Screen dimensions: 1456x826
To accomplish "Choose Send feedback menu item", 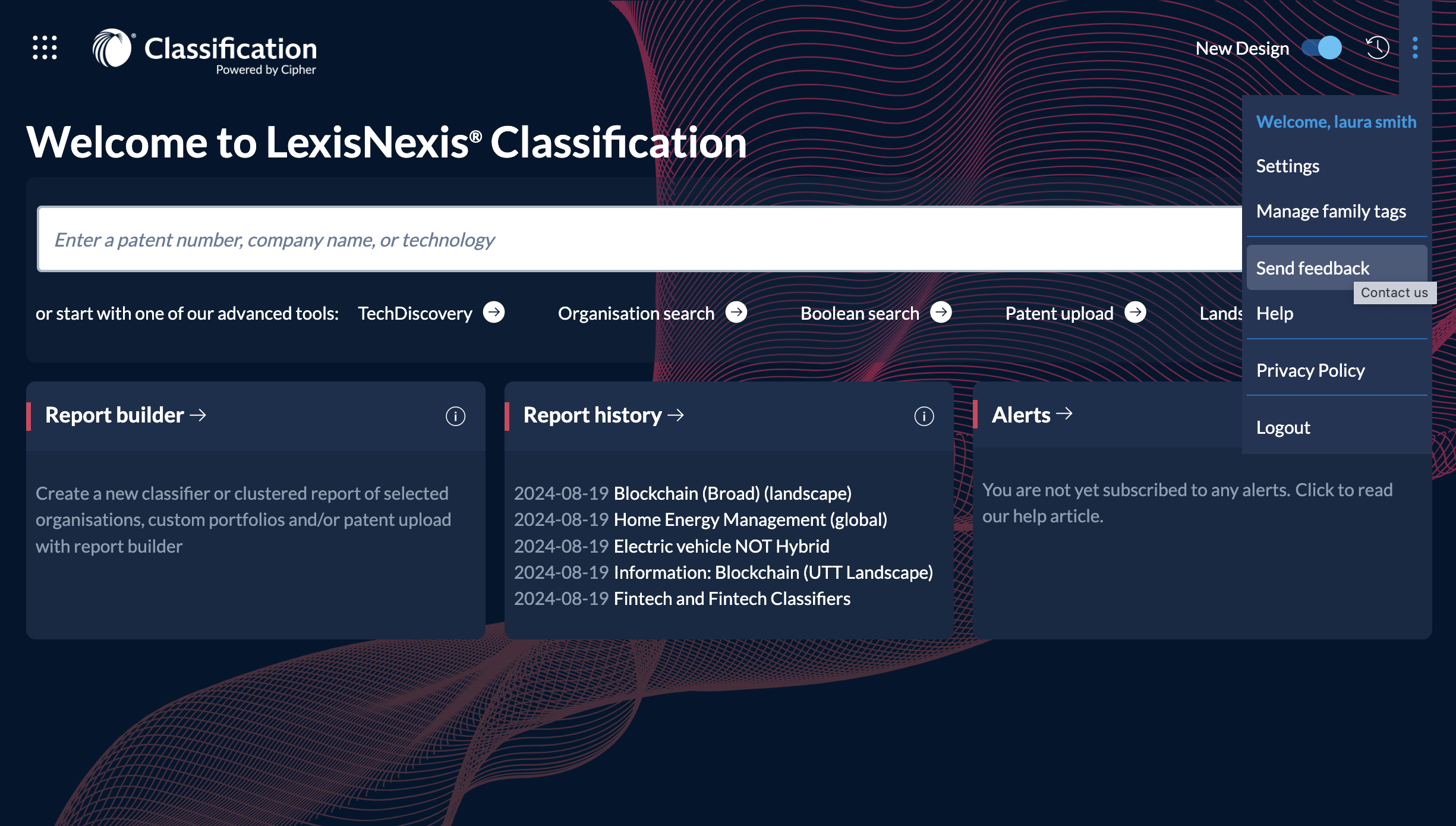I will click(1337, 268).
